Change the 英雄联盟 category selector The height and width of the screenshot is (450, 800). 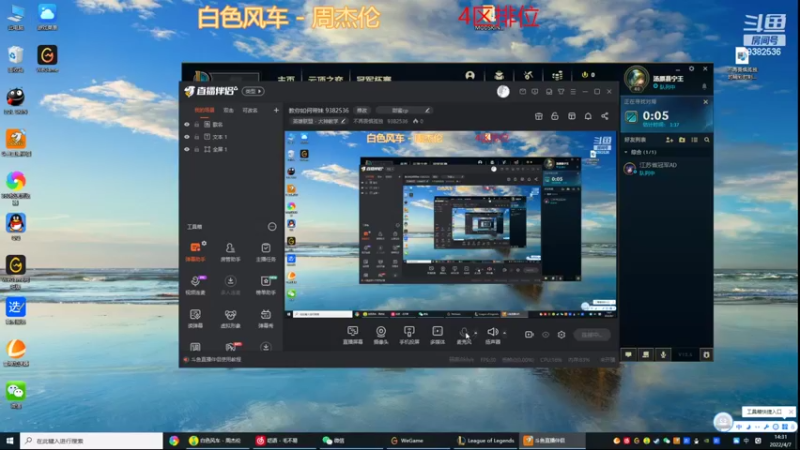coord(319,121)
